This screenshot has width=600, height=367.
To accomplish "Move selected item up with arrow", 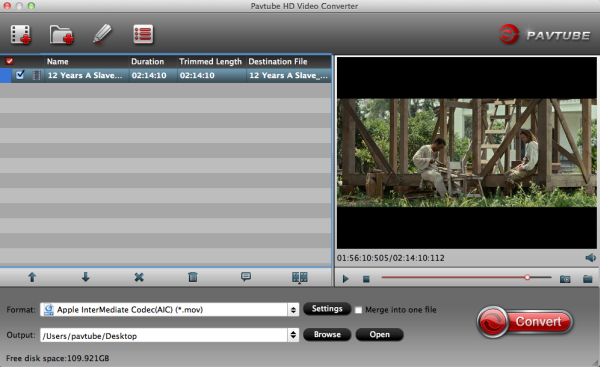I will point(32,277).
